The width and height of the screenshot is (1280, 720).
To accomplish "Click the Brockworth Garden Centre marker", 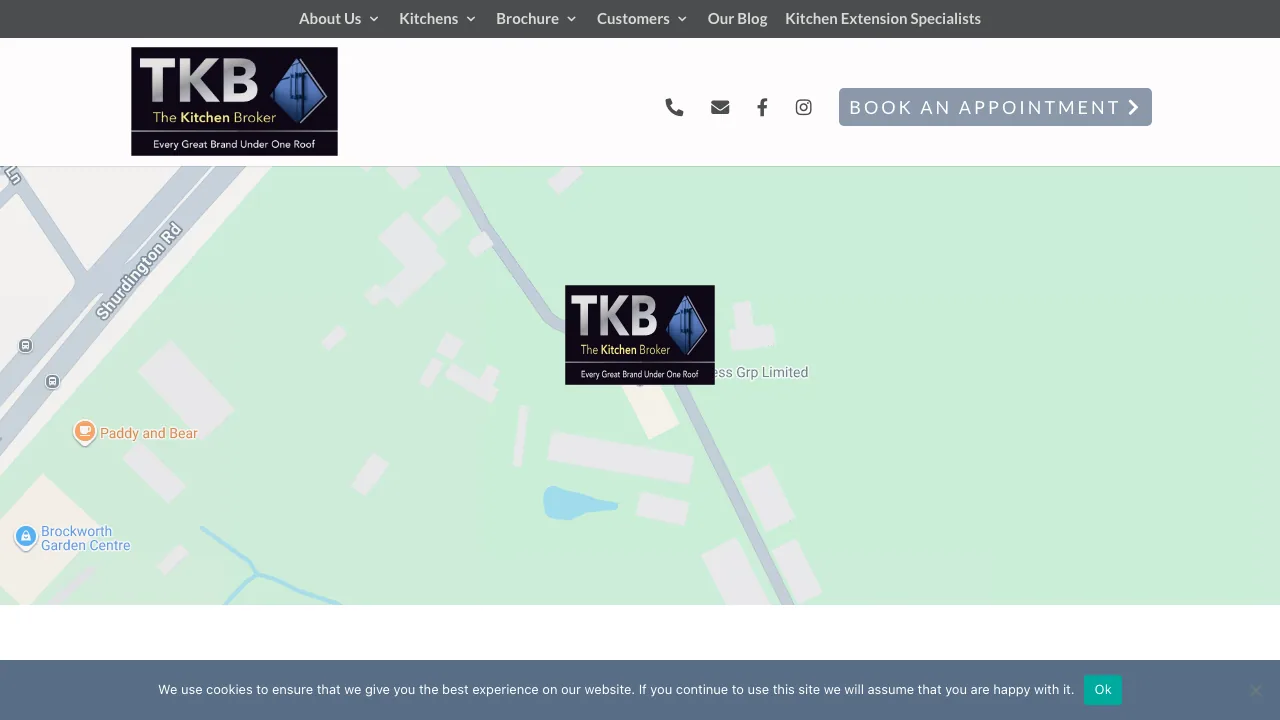I will [25, 537].
